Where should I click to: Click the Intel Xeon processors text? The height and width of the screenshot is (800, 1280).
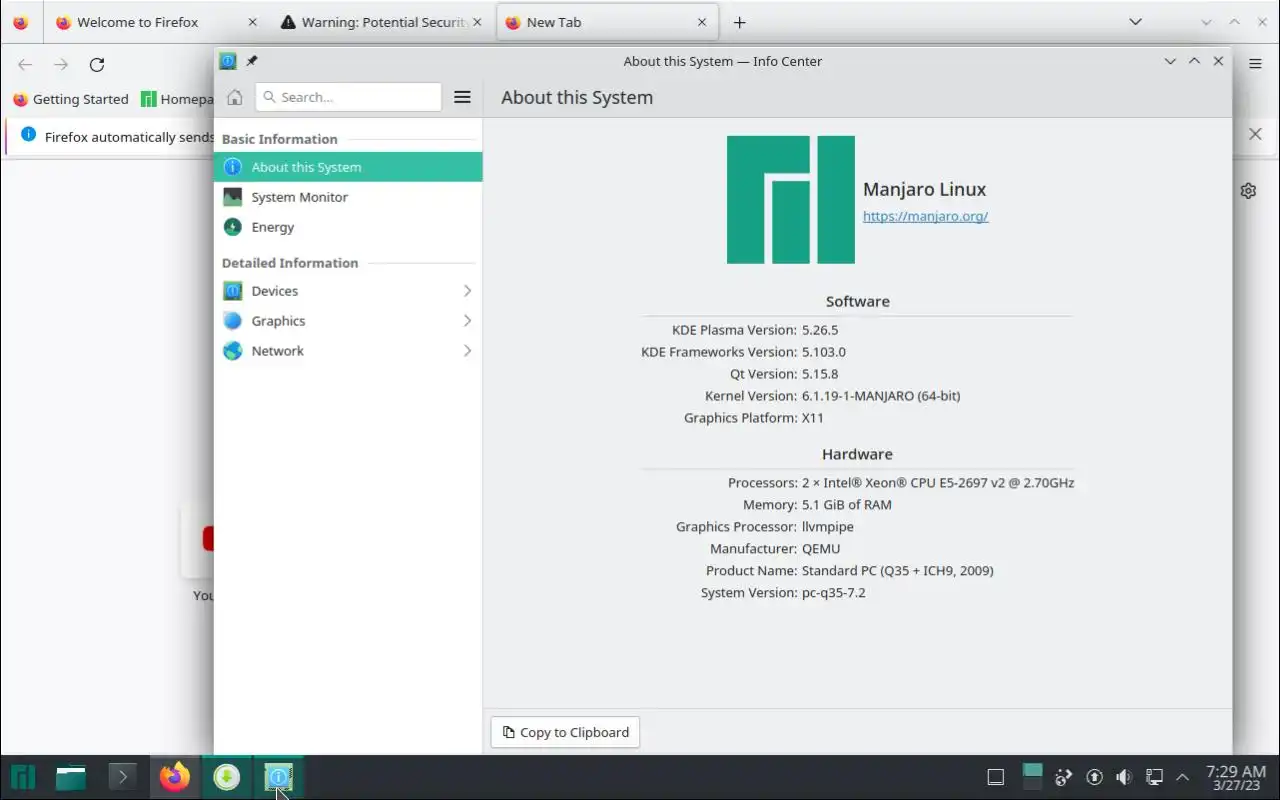click(x=938, y=483)
